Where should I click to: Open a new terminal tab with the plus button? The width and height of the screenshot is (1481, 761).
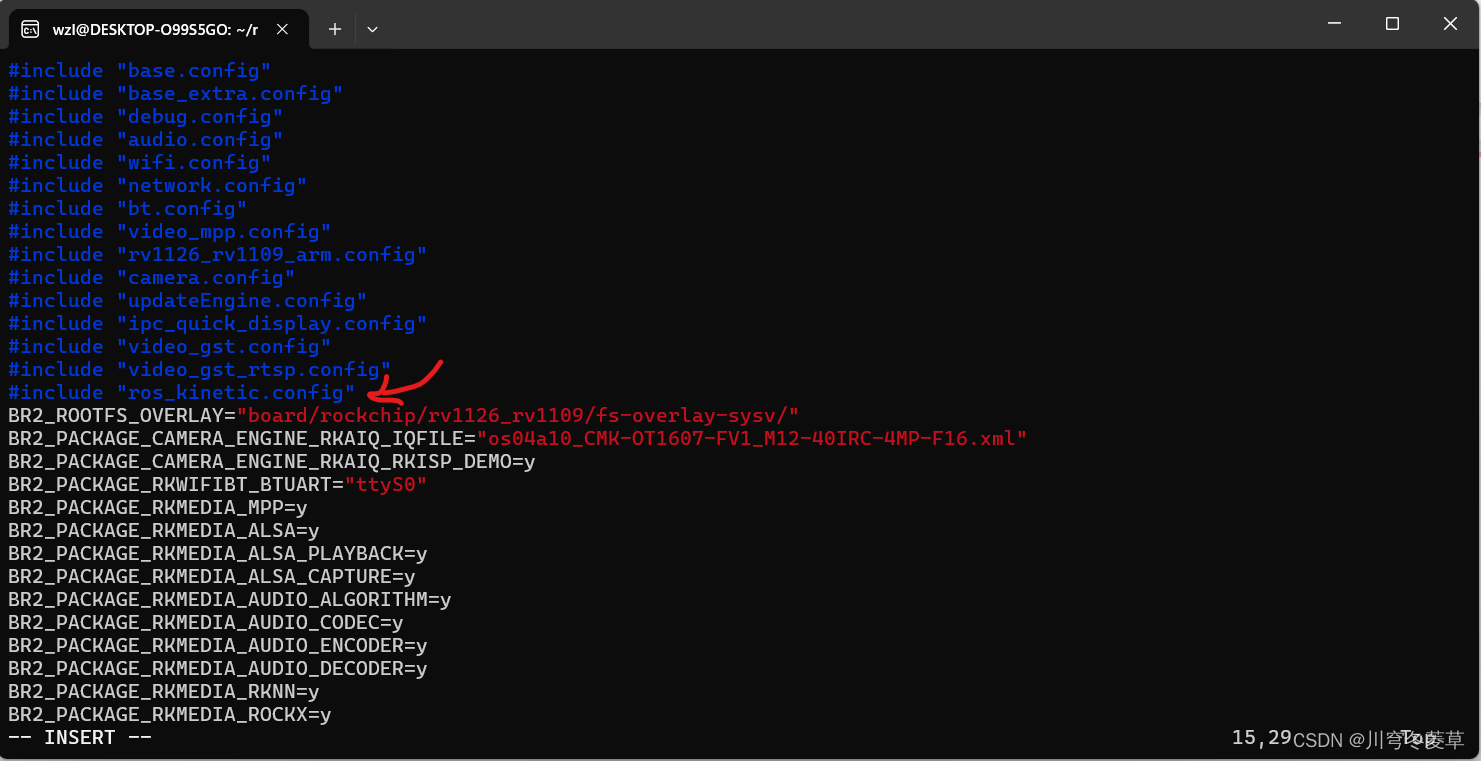point(334,29)
